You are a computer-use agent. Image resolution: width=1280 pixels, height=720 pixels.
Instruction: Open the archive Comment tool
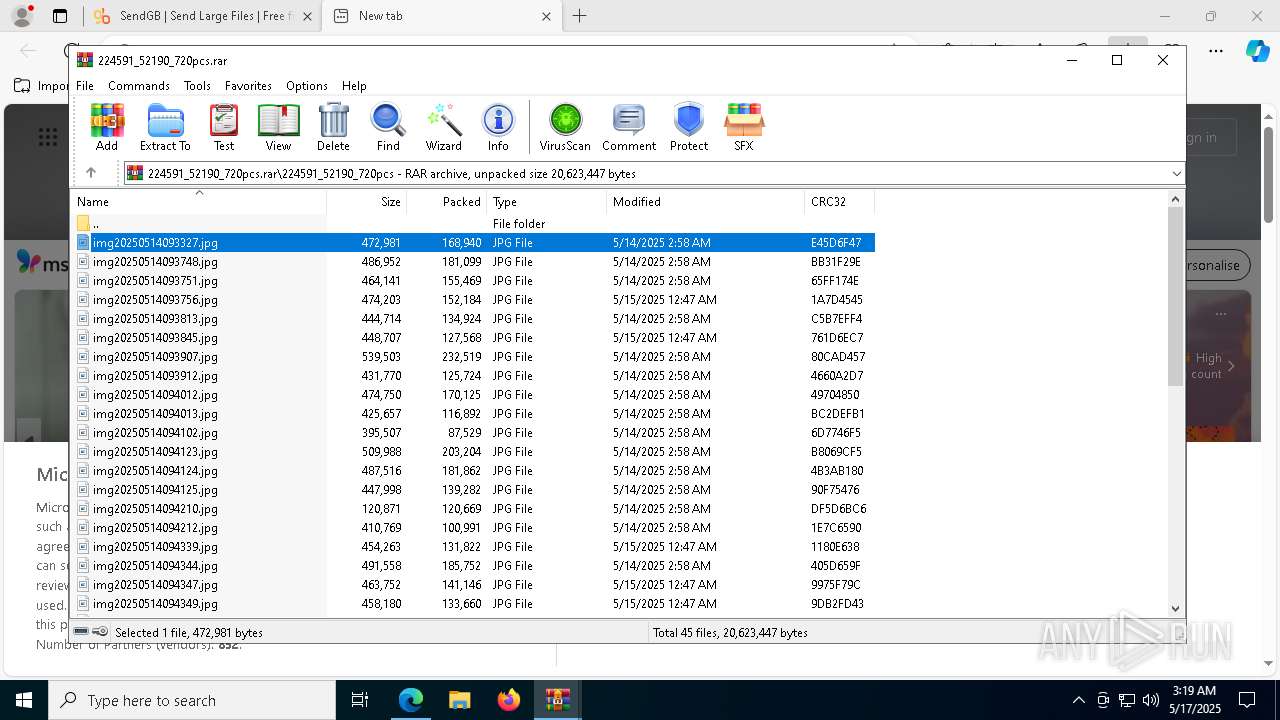pyautogui.click(x=629, y=127)
